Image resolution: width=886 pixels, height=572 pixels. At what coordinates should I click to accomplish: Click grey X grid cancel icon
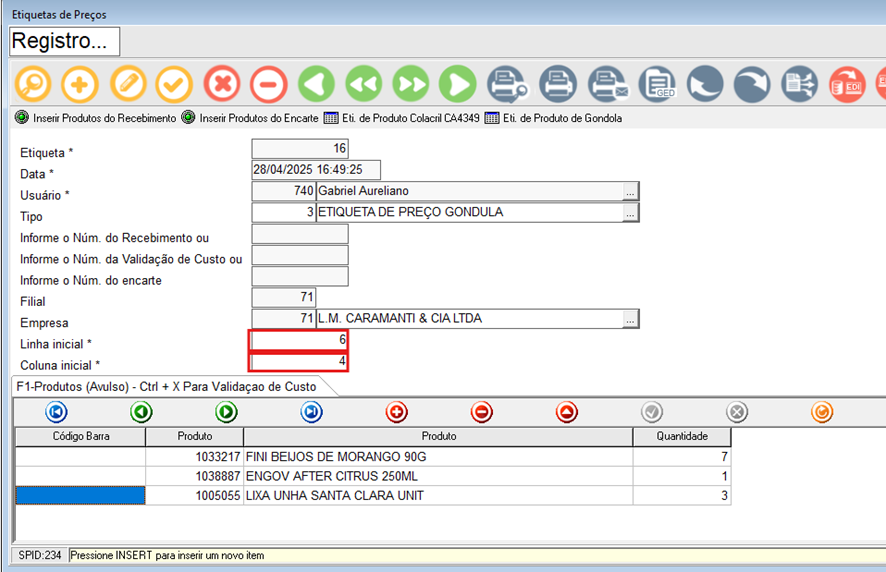737,412
